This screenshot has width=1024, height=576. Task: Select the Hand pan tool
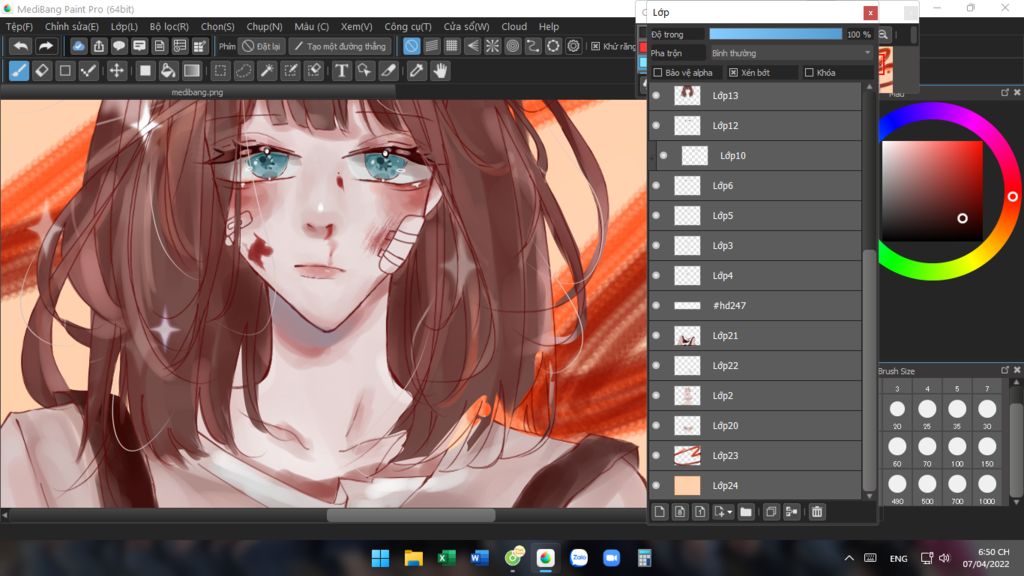tap(441, 71)
